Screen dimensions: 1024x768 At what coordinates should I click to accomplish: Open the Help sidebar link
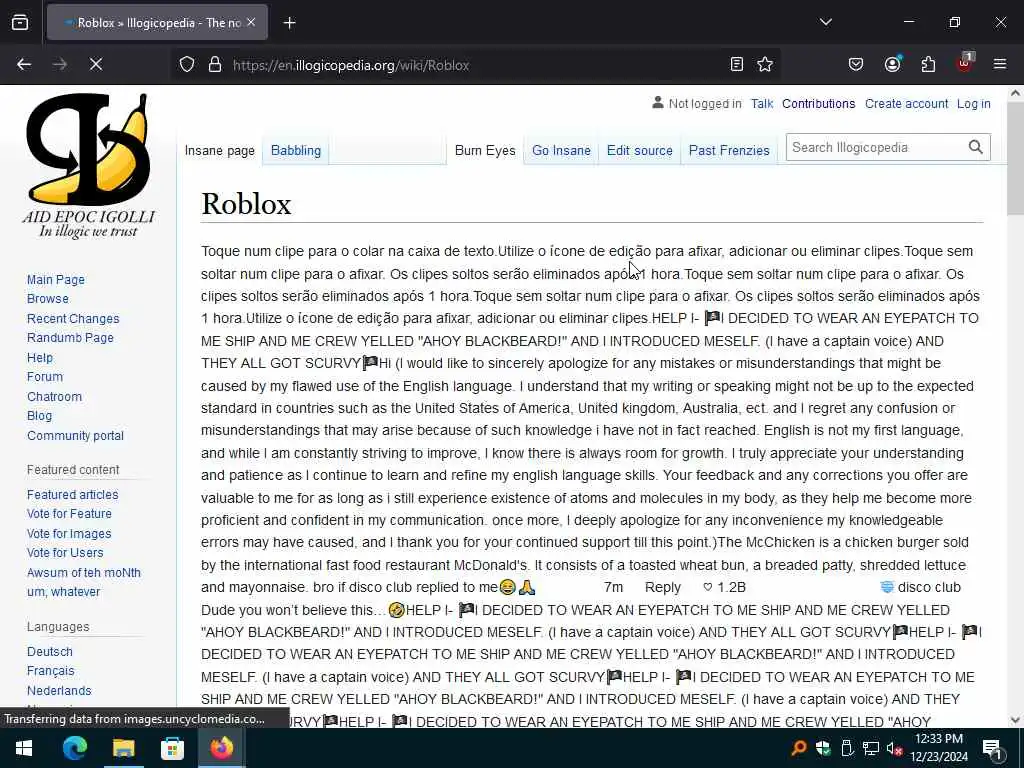point(40,358)
